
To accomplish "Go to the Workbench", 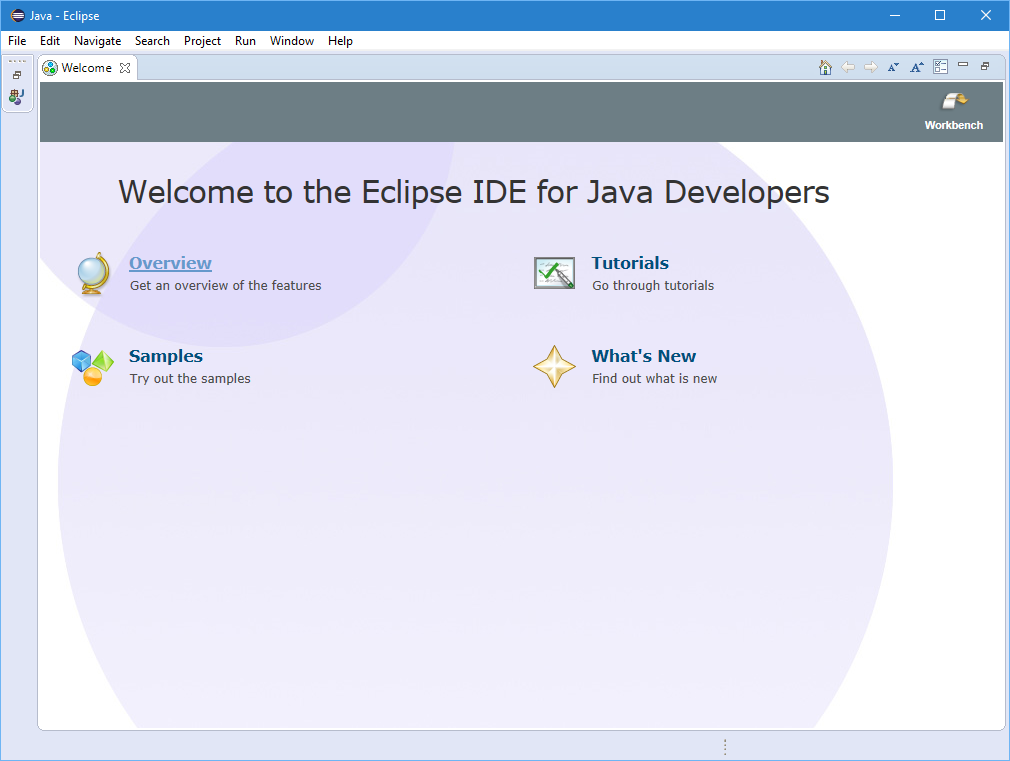I will pos(954,111).
